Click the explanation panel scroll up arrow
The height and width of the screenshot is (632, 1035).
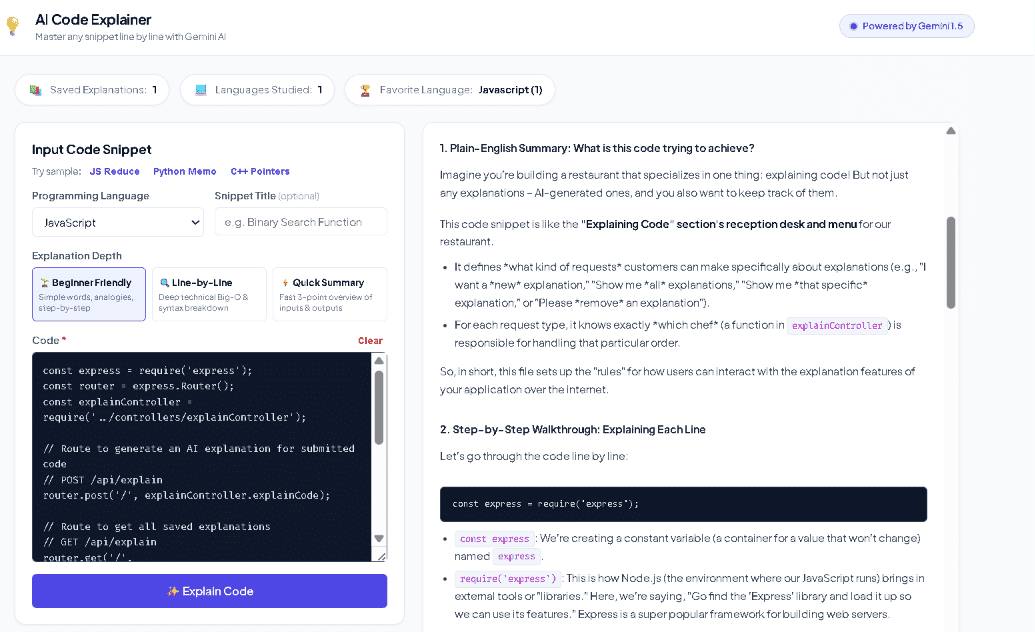951,131
